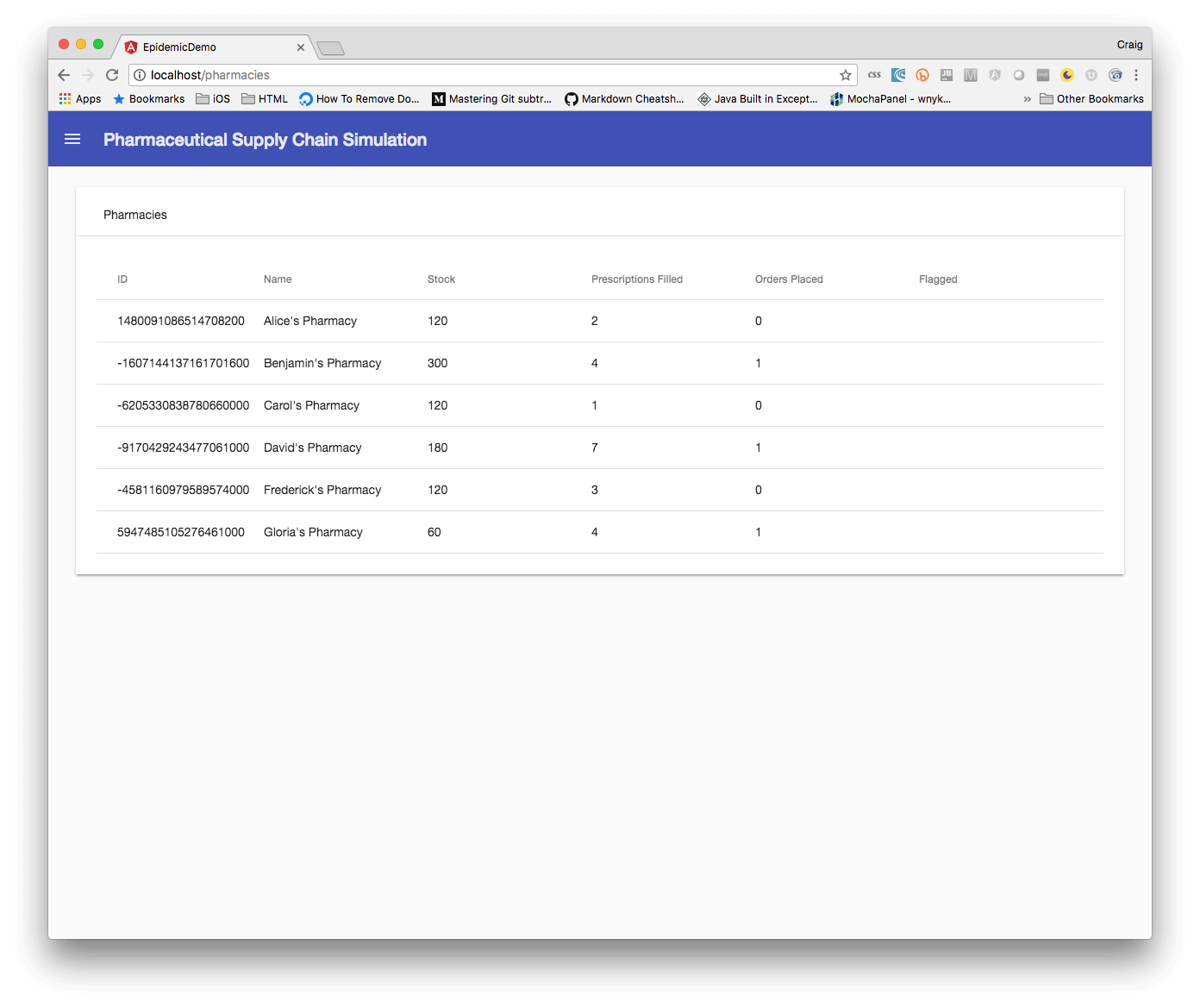Click the Pharmaceutical Supply Chain Simulation title
The width and height of the screenshot is (1200, 1008).
coord(265,140)
